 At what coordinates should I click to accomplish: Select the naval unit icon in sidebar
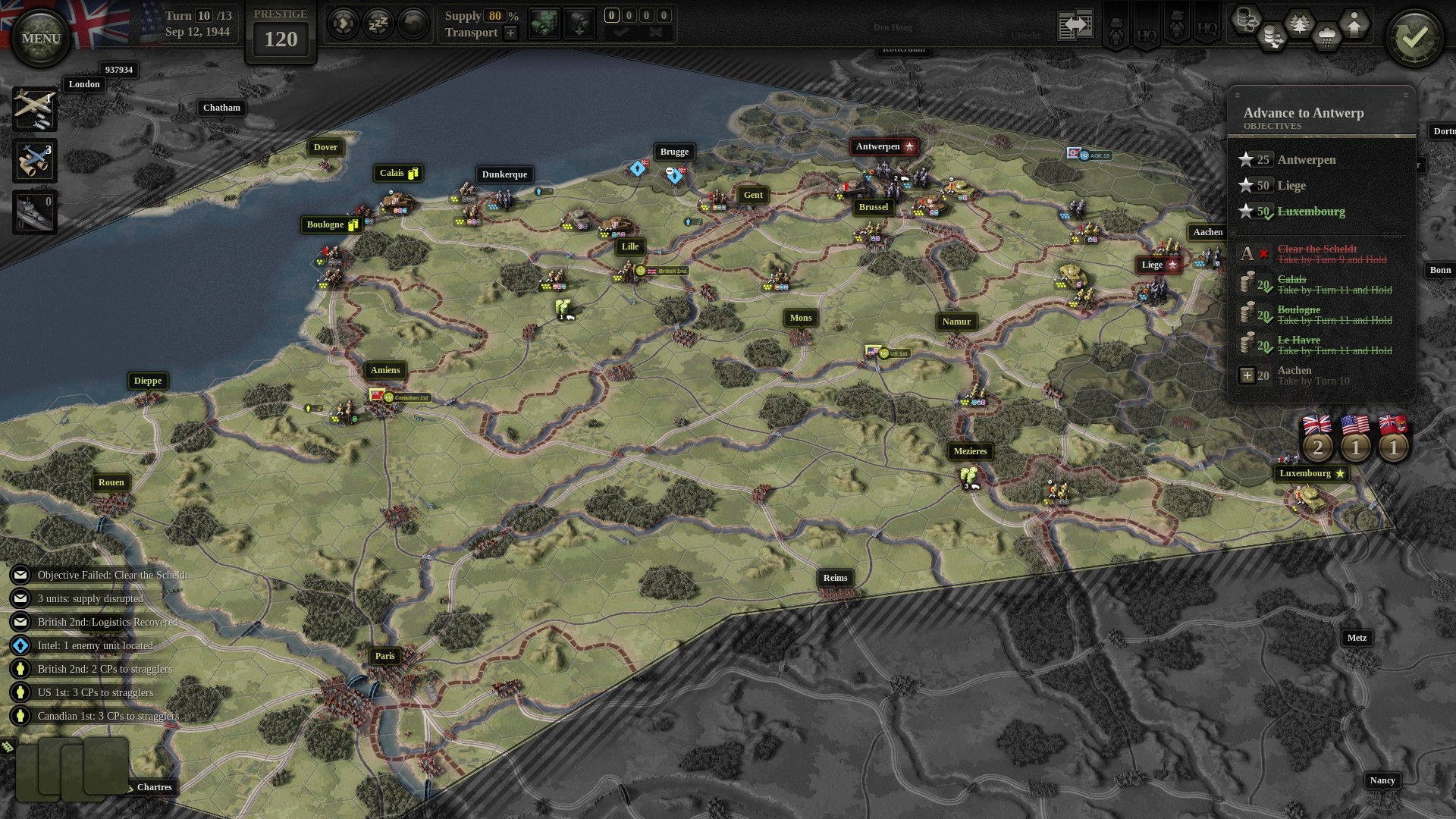tap(33, 210)
